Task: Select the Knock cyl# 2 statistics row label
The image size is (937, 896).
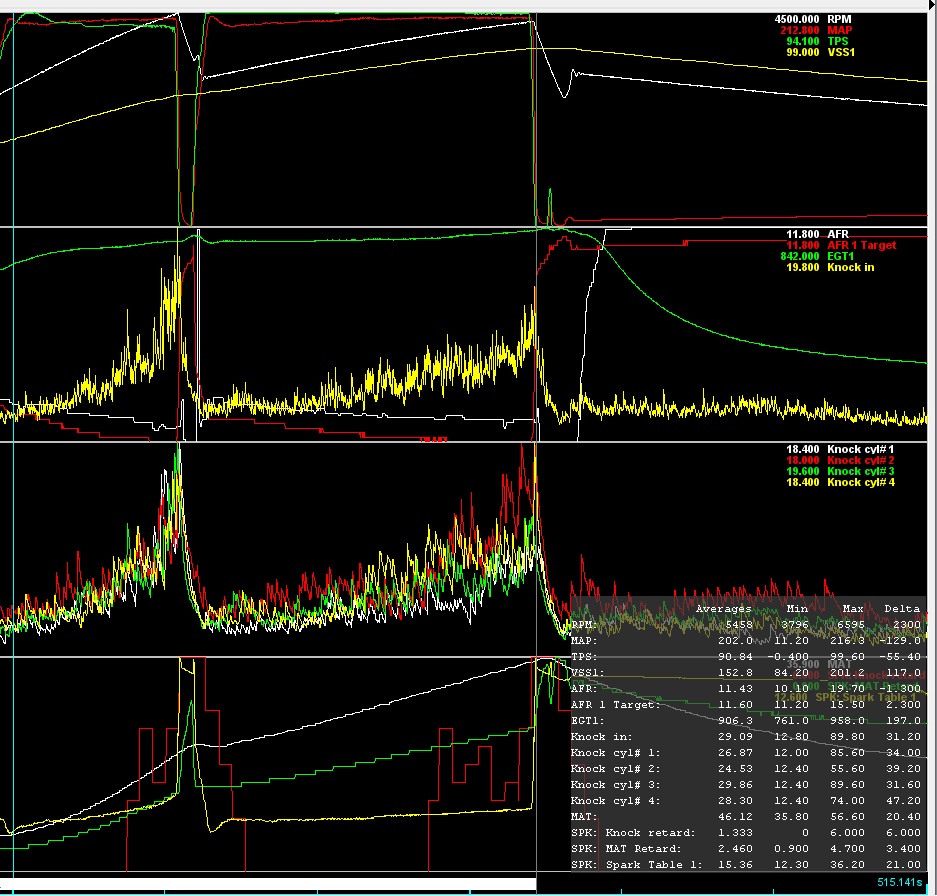Action: 616,769
